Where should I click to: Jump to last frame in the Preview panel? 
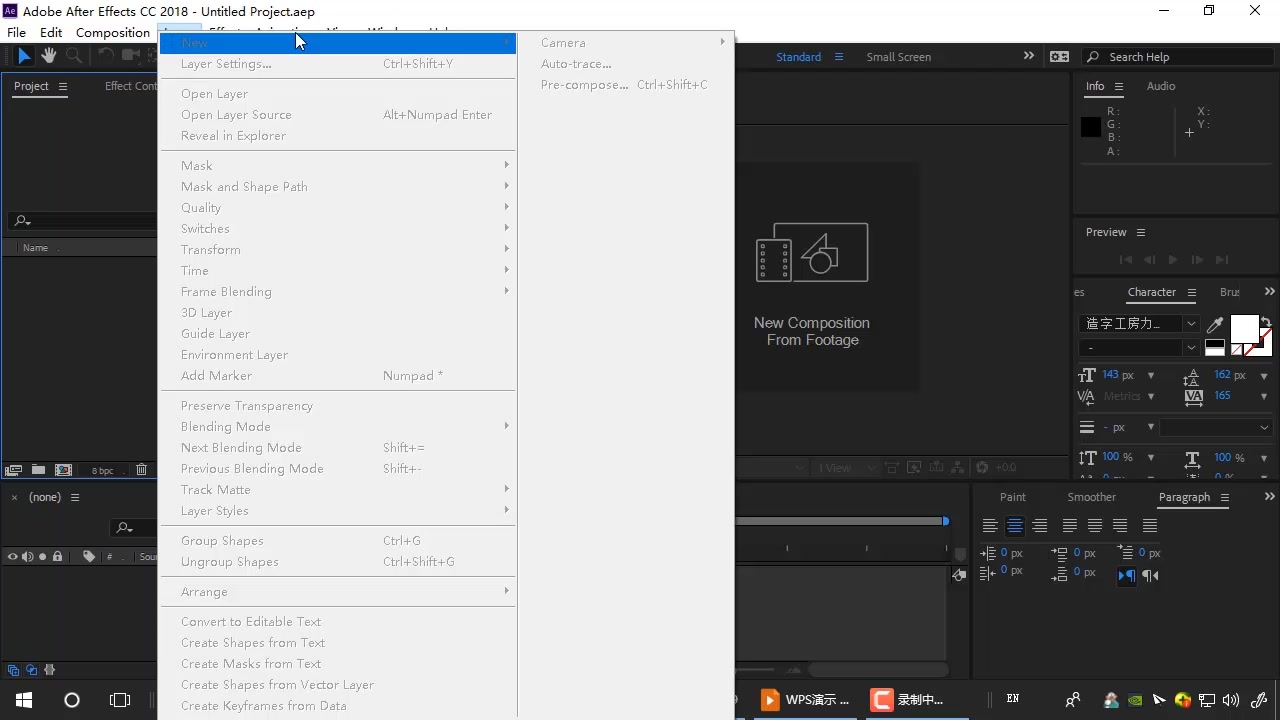click(1221, 260)
